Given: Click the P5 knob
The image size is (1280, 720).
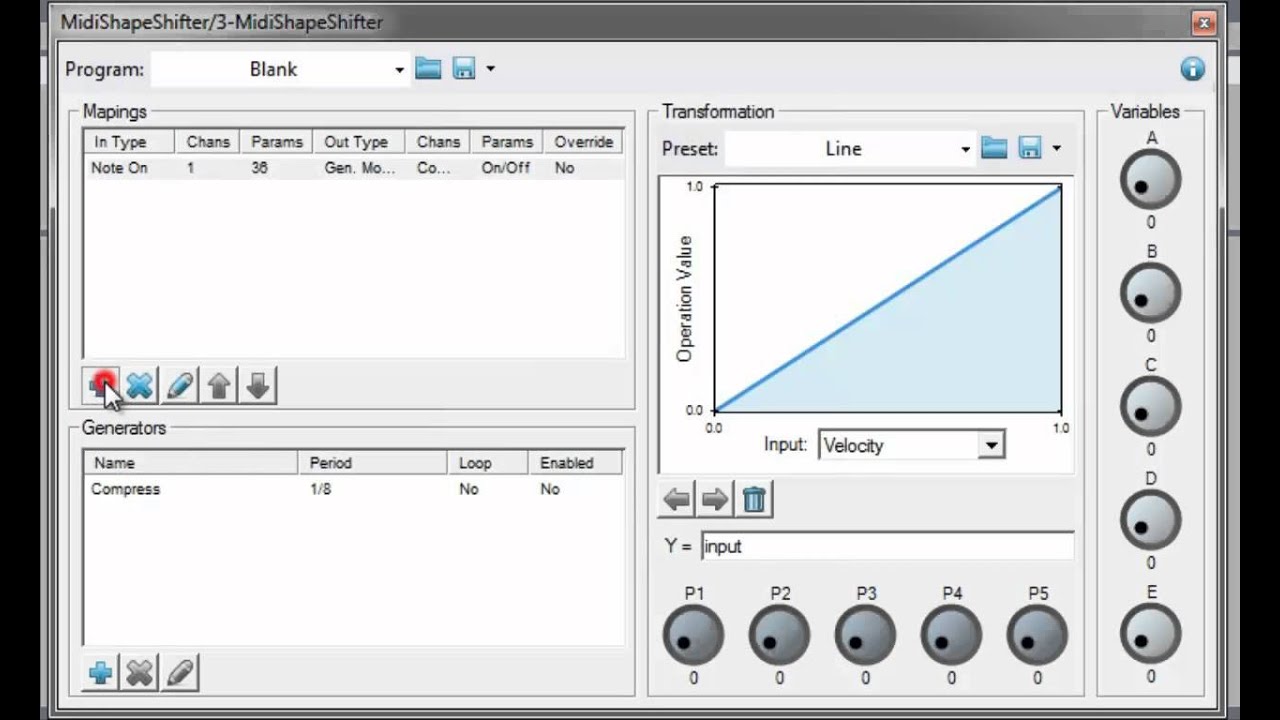Looking at the screenshot, I should tap(1037, 635).
